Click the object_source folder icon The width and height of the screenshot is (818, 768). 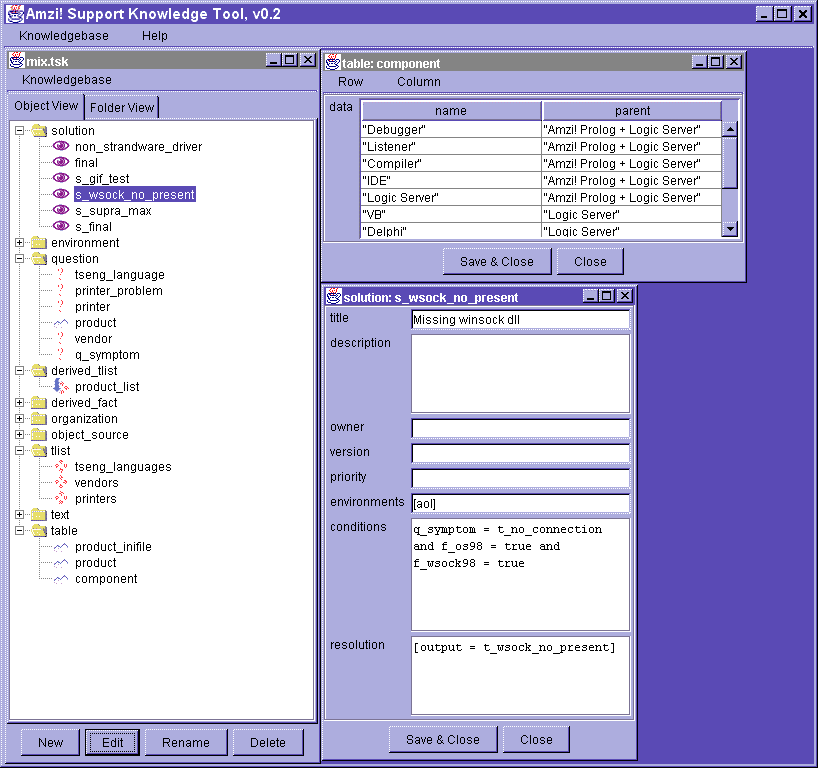point(39,435)
